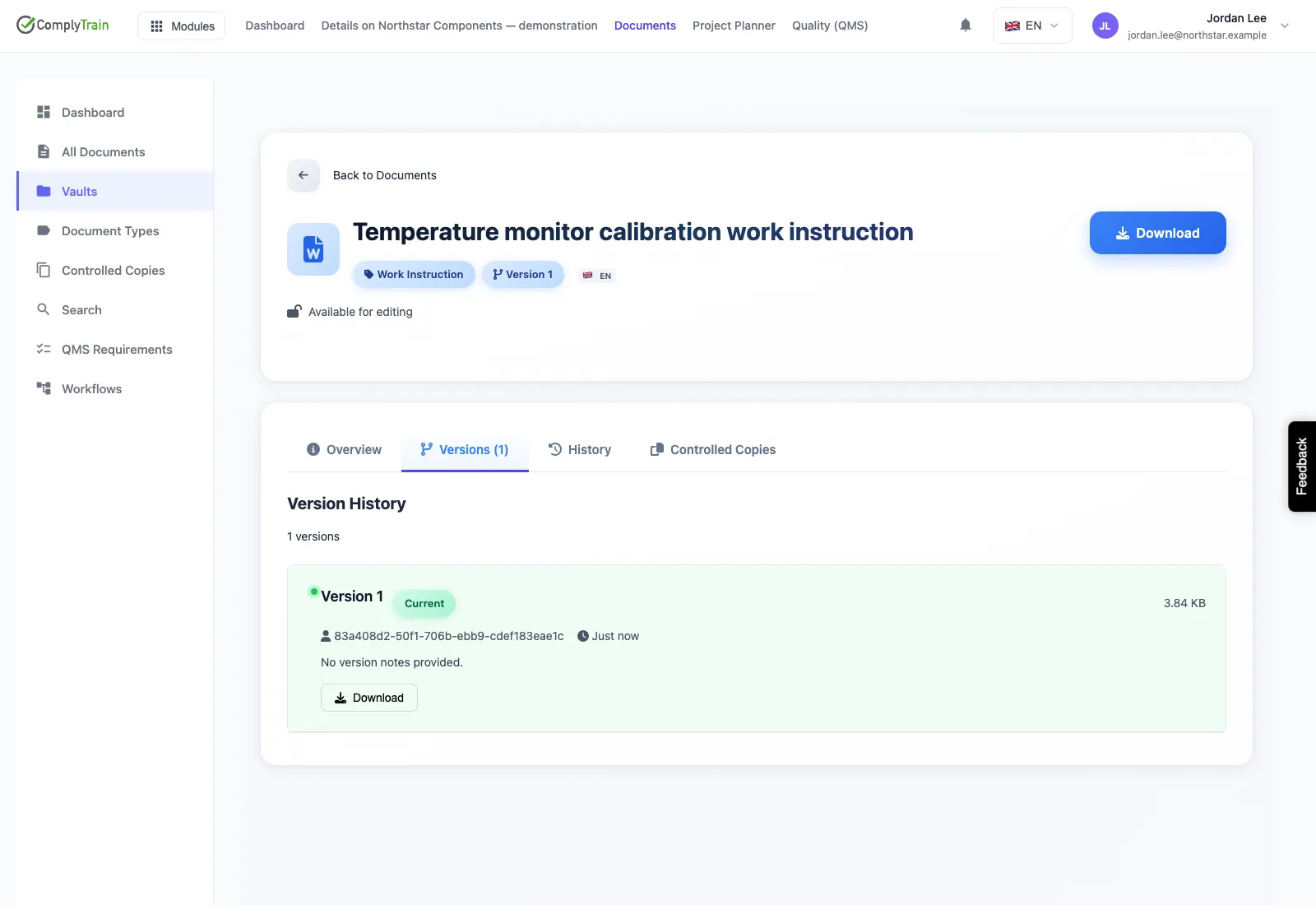Open QMS Requirements in sidebar
Image resolution: width=1316 pixels, height=905 pixels.
115,349
